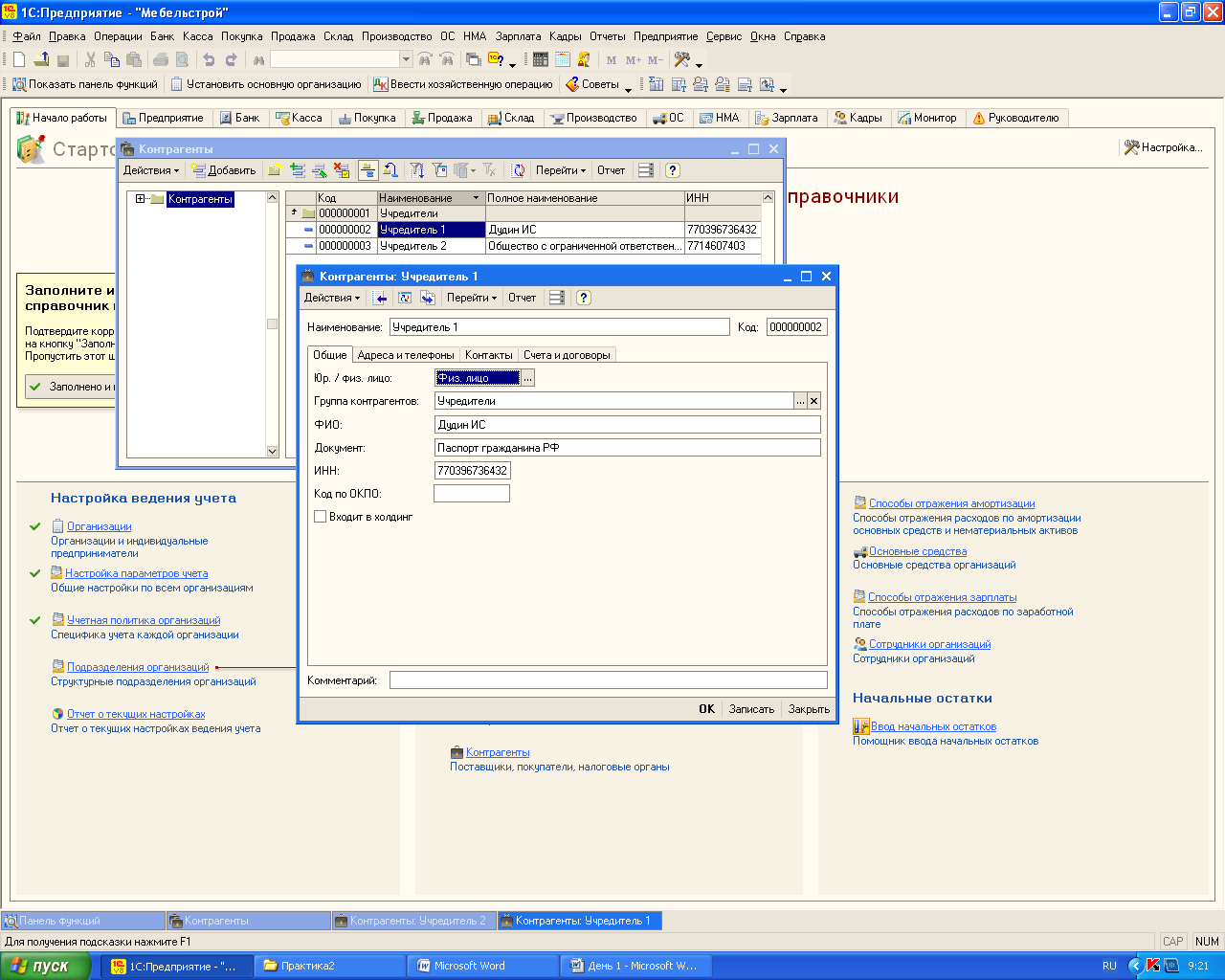Screen dimensions: 1225x980
Task: Click 'Показать панель функций' toolbar button
Action: point(85,84)
